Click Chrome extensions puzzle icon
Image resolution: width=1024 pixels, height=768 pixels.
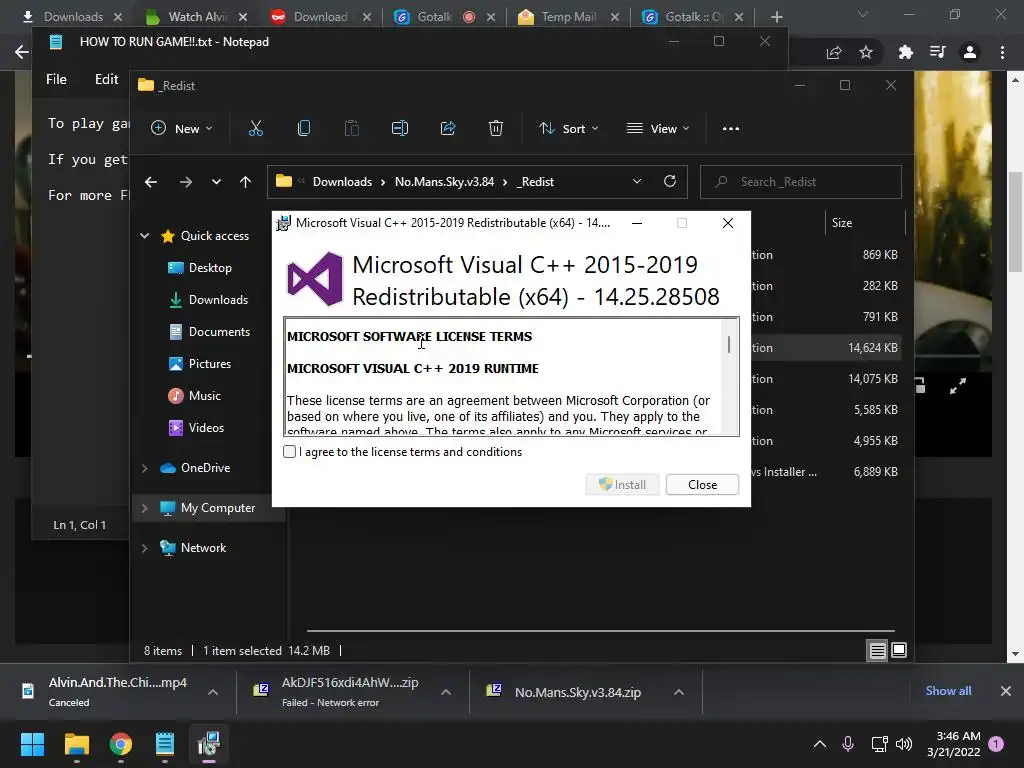point(906,52)
